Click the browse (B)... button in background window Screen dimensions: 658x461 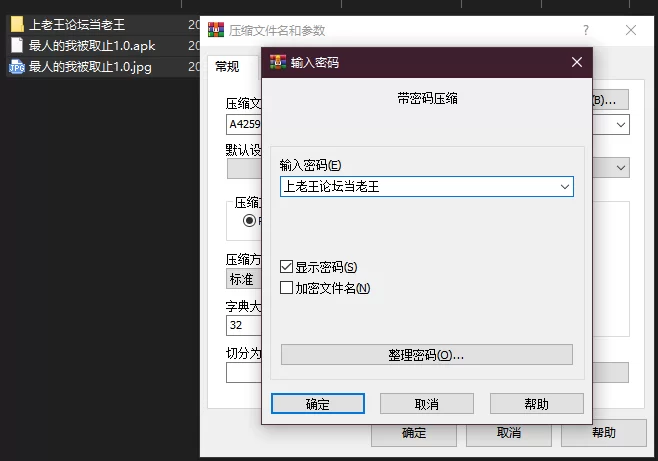(x=611, y=100)
